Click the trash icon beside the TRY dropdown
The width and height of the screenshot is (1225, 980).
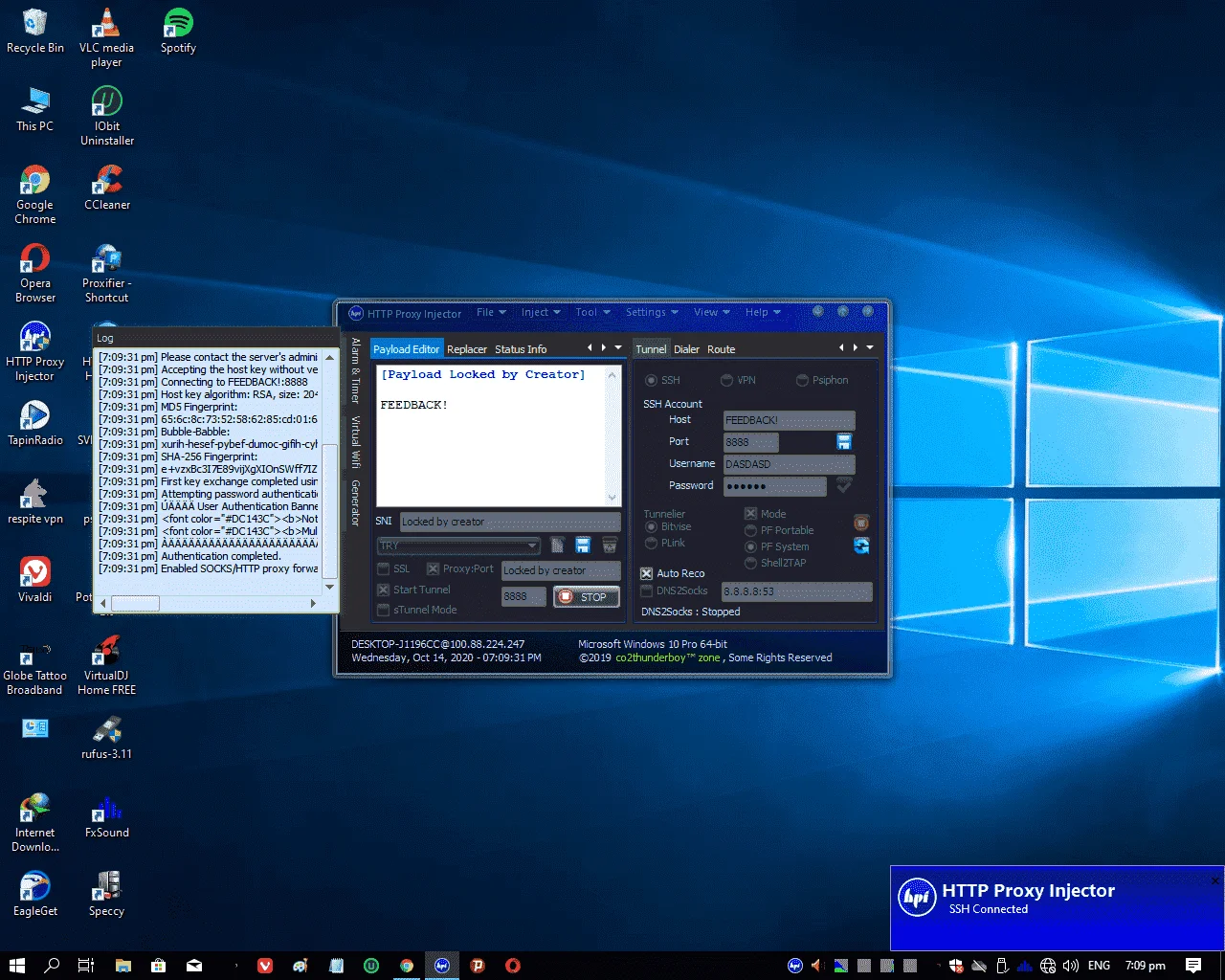(x=610, y=546)
